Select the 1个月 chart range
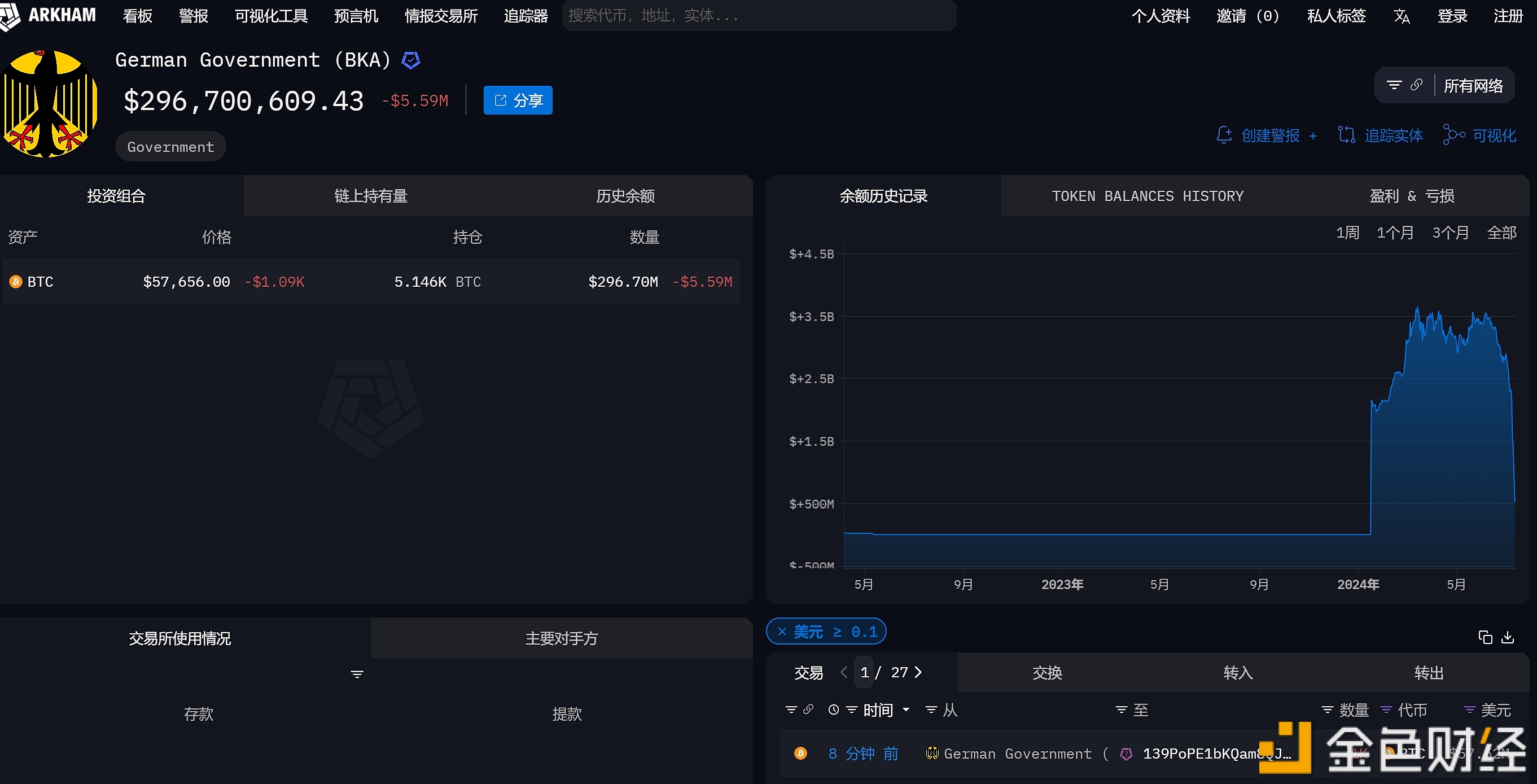This screenshot has height=784, width=1537. click(1395, 233)
